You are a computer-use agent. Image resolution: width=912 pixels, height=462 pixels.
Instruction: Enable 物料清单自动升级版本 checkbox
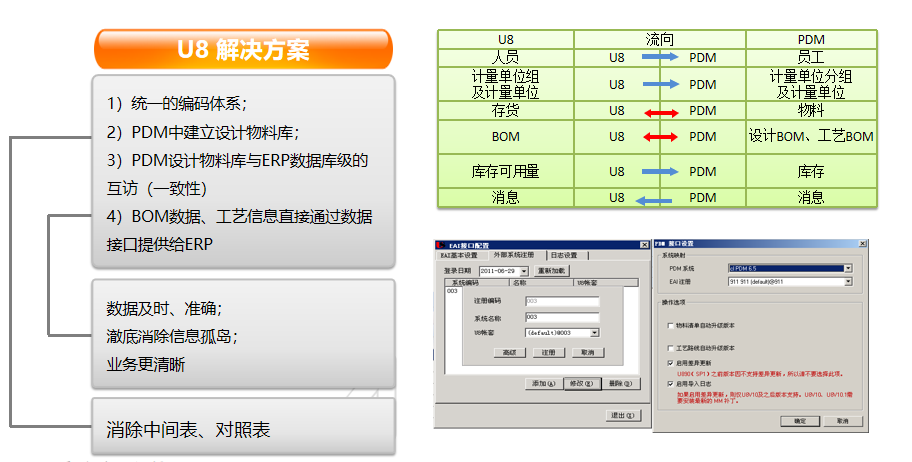pos(671,326)
